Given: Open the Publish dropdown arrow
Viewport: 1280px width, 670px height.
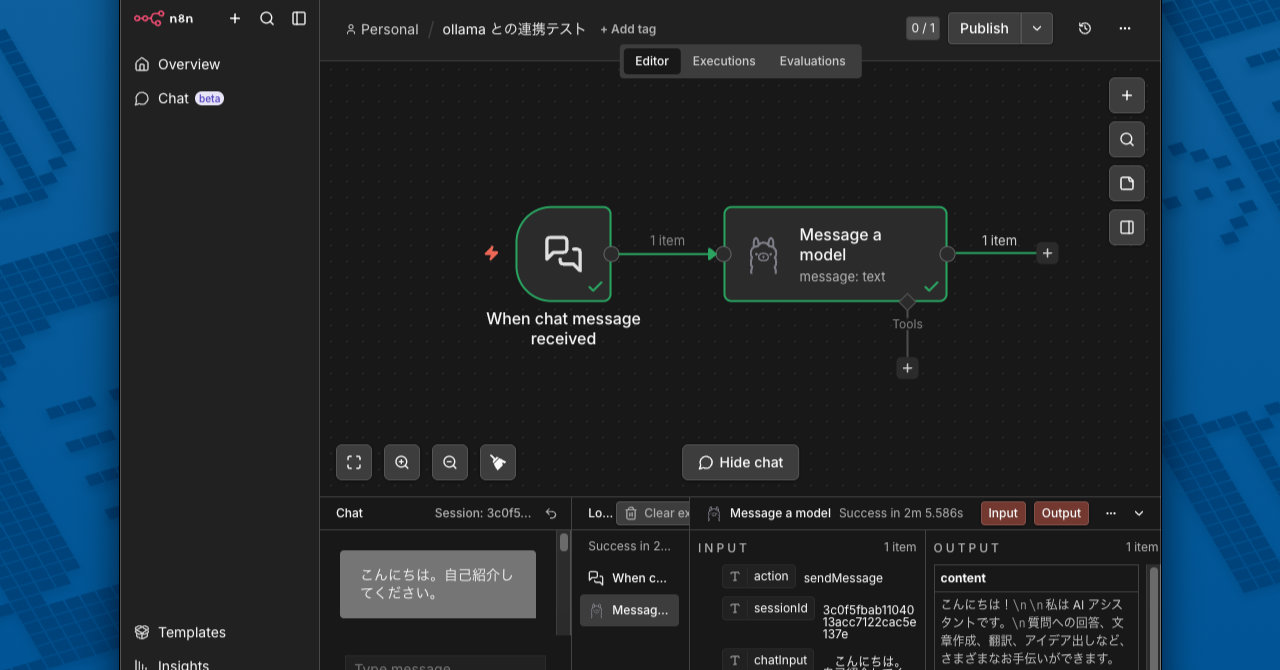Looking at the screenshot, I should click(1037, 28).
